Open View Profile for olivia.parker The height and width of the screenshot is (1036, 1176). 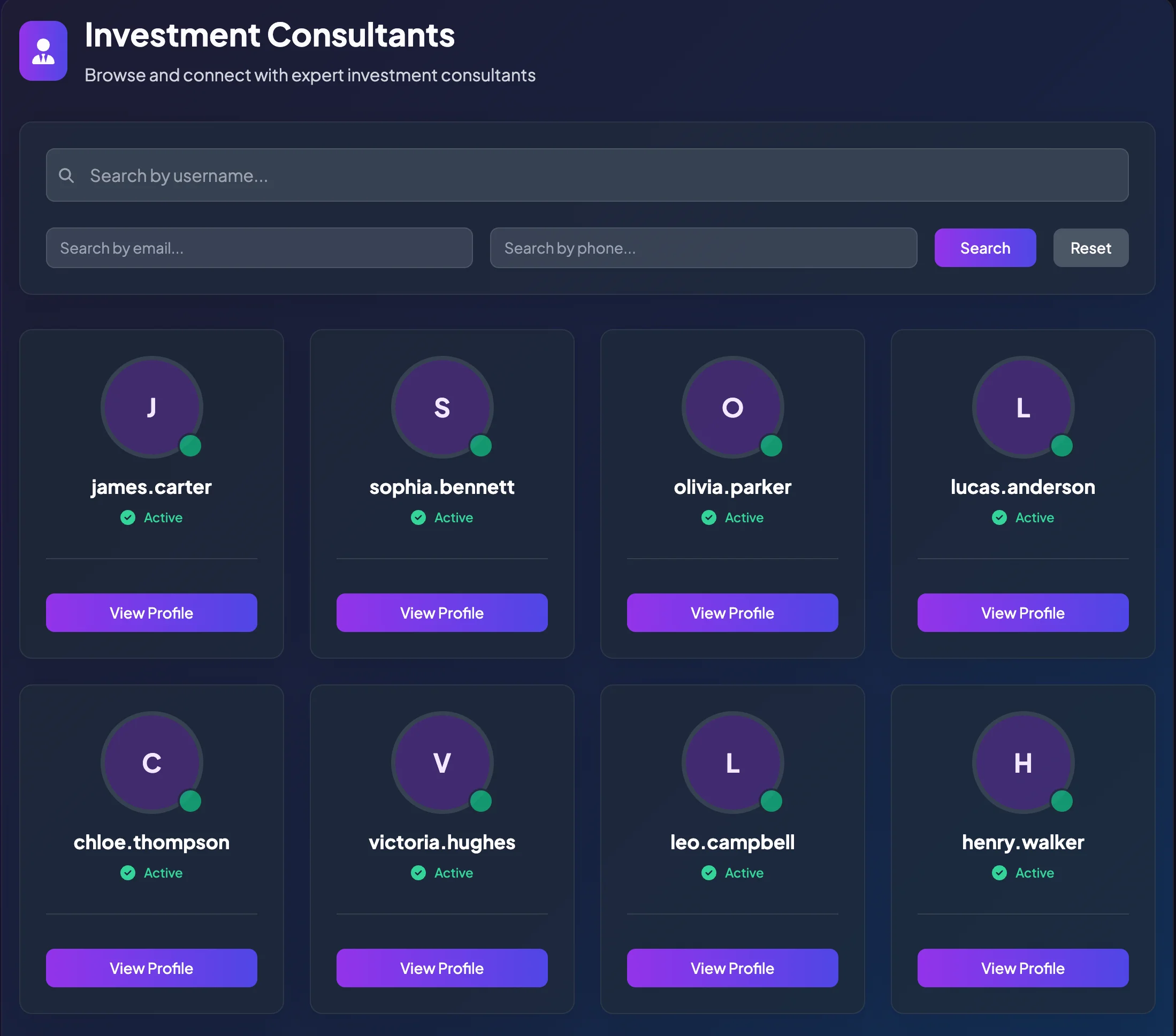tap(732, 612)
